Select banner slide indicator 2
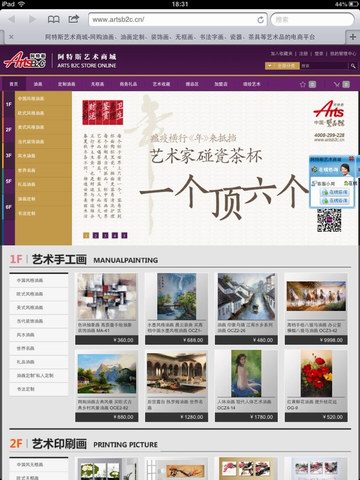This screenshot has width=360, height=480. 96,235
